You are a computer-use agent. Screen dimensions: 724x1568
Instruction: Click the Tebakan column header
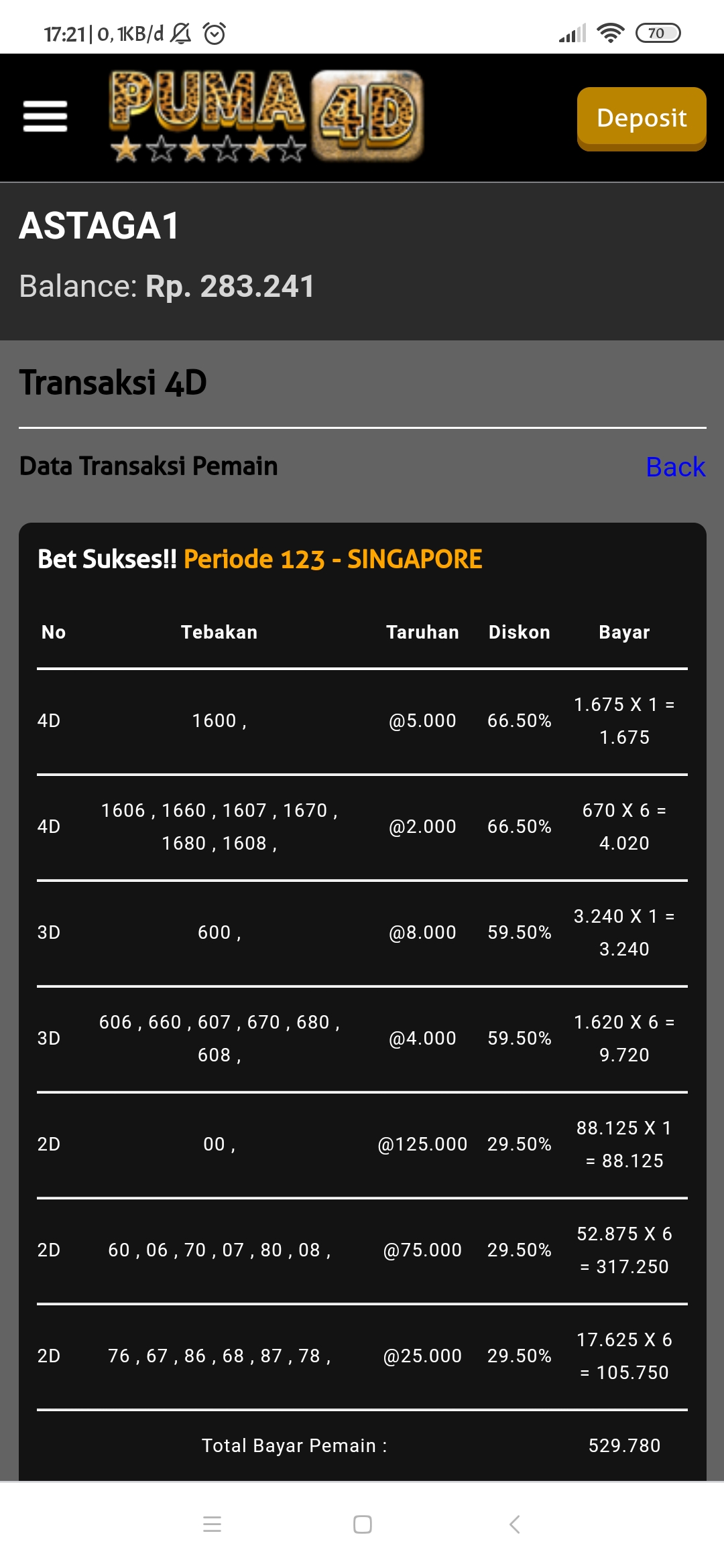(219, 632)
